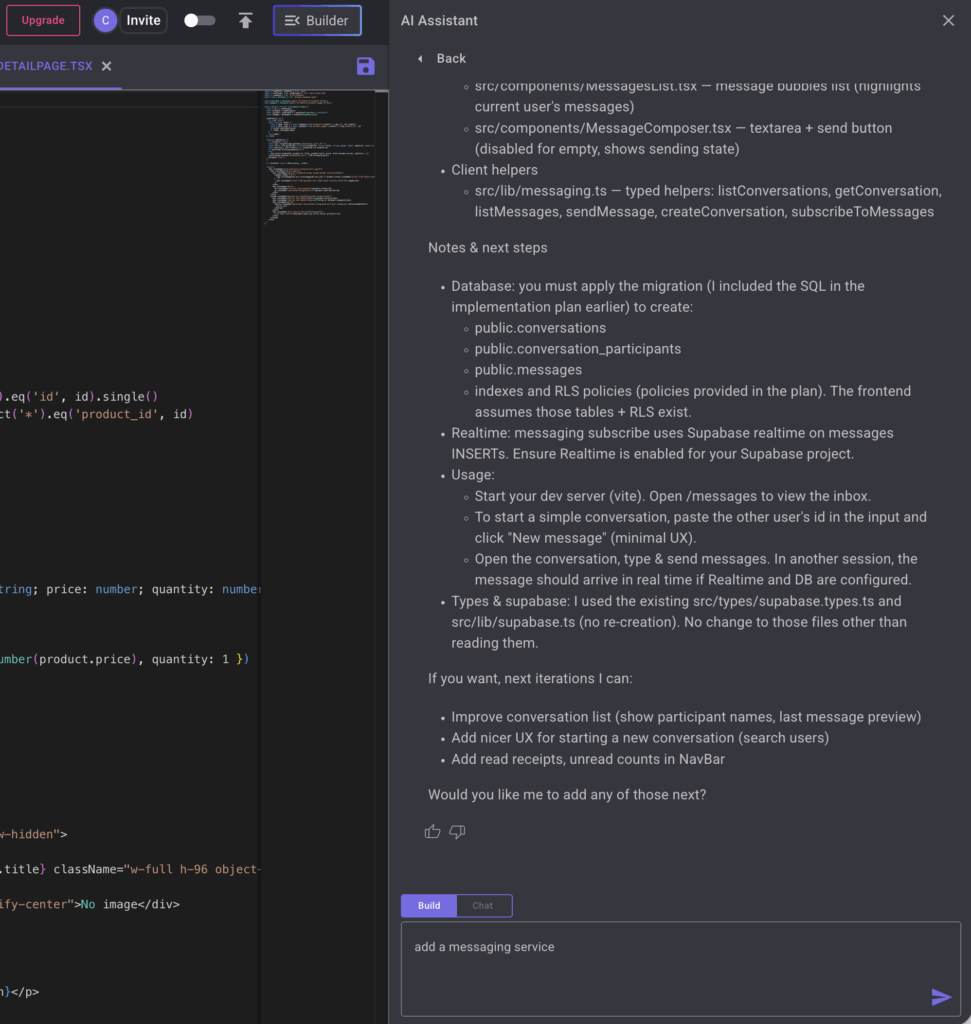Go back using the Back arrow
The width and height of the screenshot is (971, 1024).
tap(442, 59)
